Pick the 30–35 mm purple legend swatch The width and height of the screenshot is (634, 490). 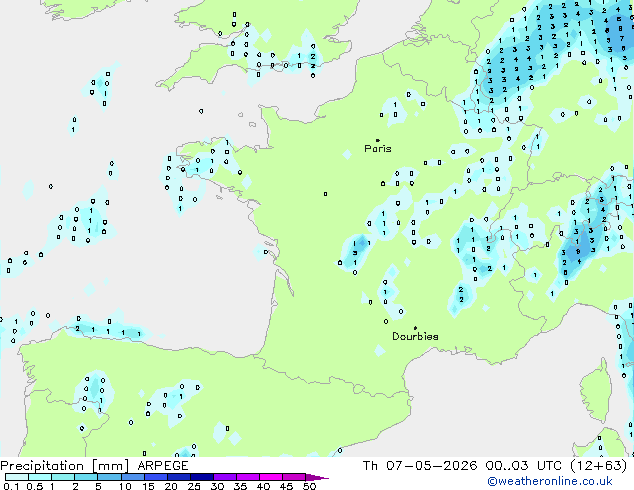tap(225, 477)
